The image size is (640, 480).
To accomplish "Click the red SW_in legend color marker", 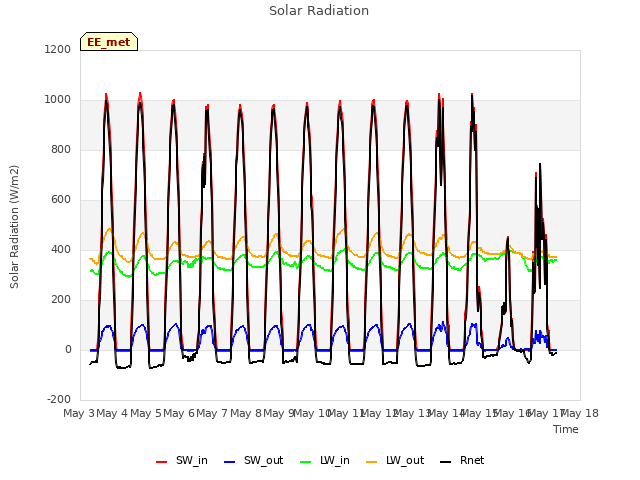I will pos(162,462).
